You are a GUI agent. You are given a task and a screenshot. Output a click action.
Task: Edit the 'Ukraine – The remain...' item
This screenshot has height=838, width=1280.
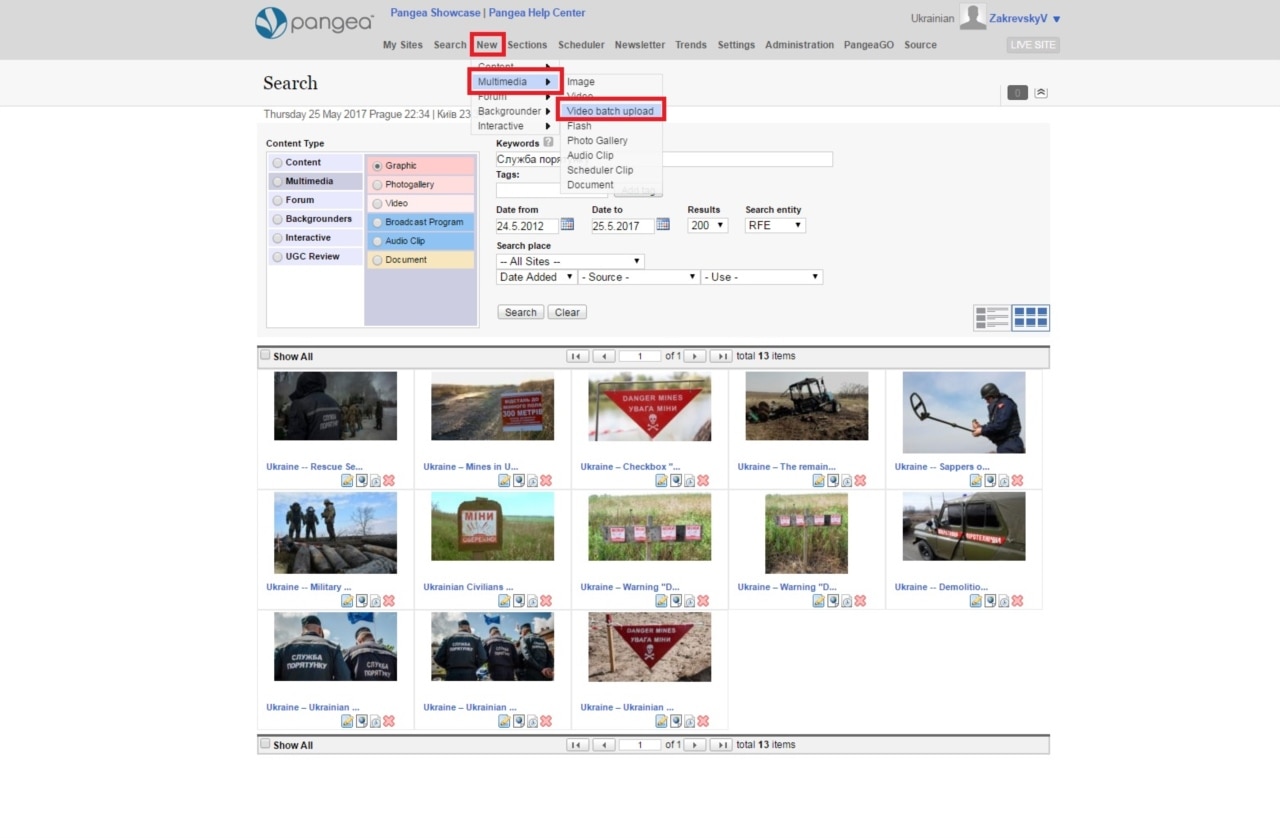(x=818, y=481)
